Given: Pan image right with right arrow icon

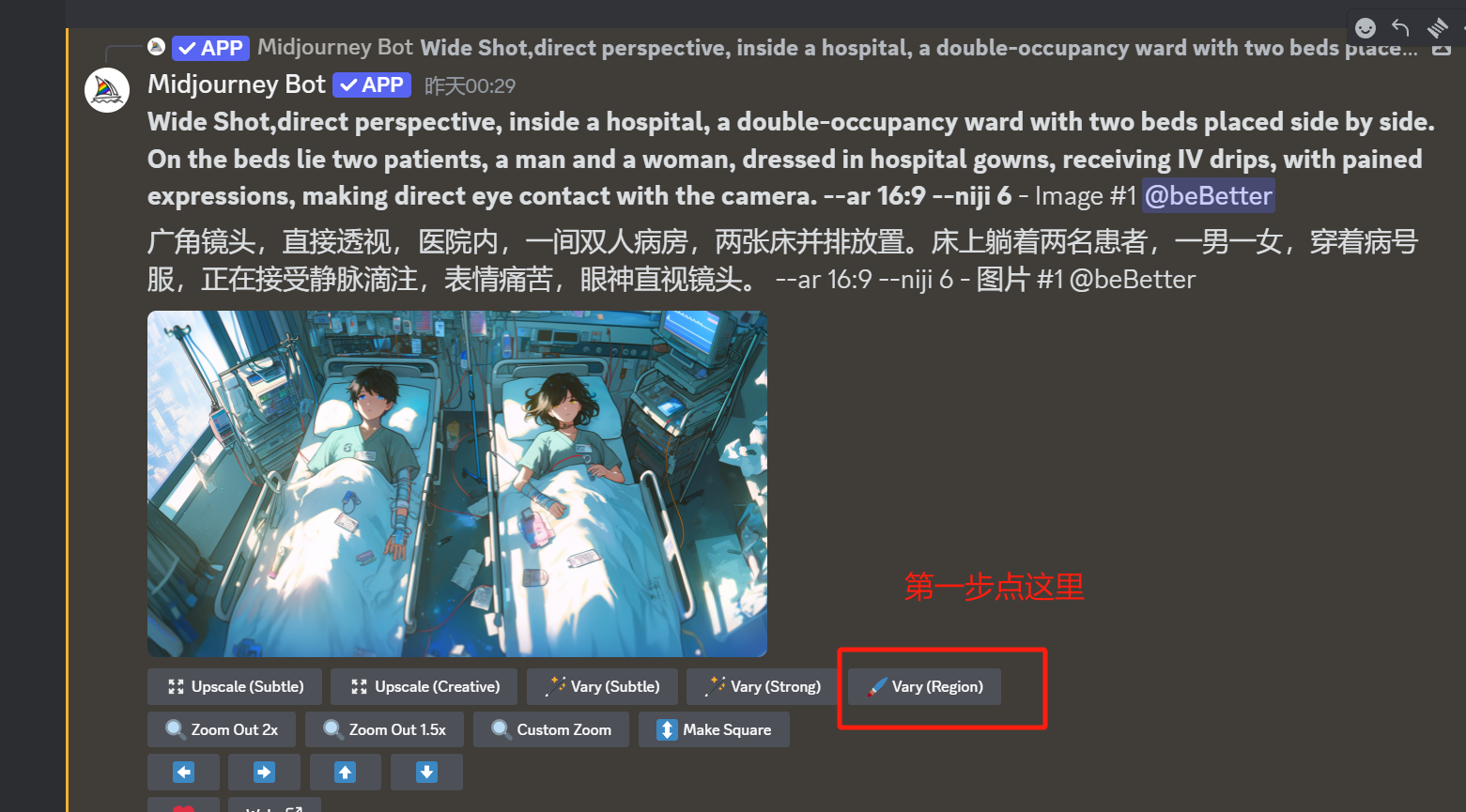Looking at the screenshot, I should [264, 772].
